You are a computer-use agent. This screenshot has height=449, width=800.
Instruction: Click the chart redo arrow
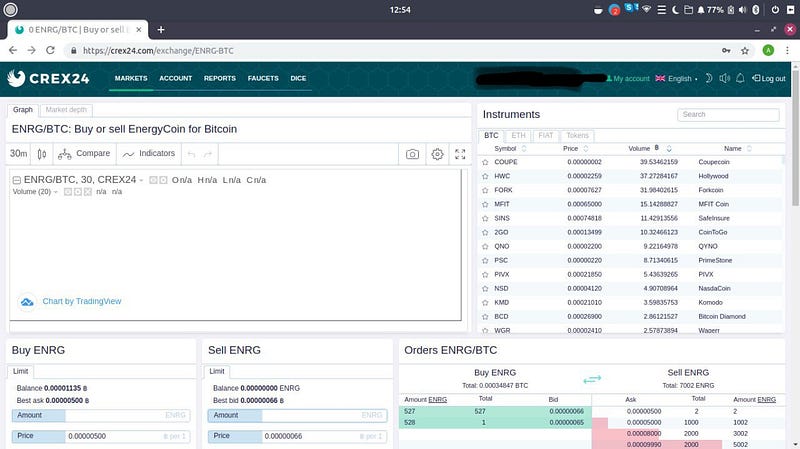click(x=208, y=154)
